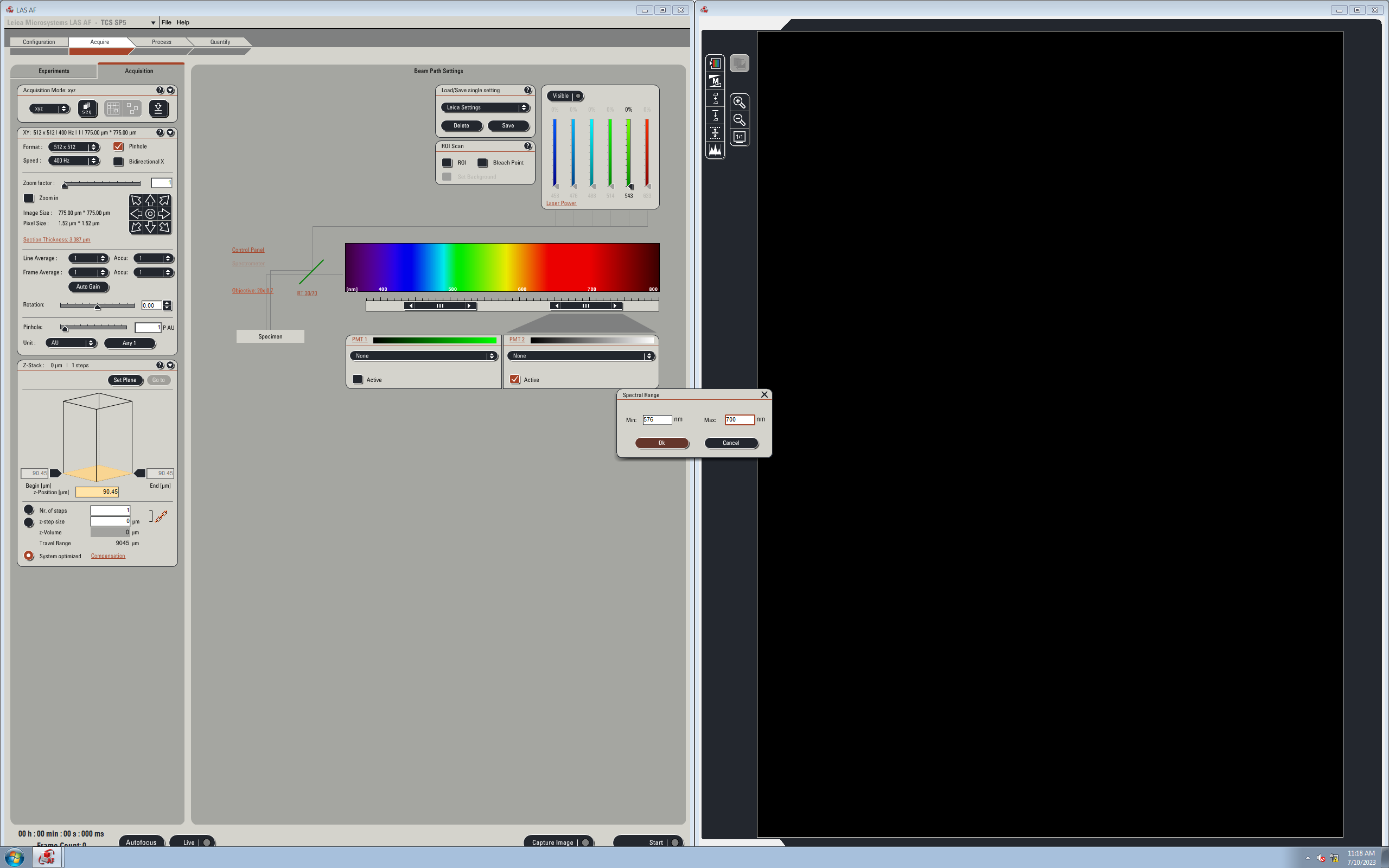Open the Format 512 x 512 dropdown
Viewport: 1389px width, 868px height.
pyautogui.click(x=73, y=147)
